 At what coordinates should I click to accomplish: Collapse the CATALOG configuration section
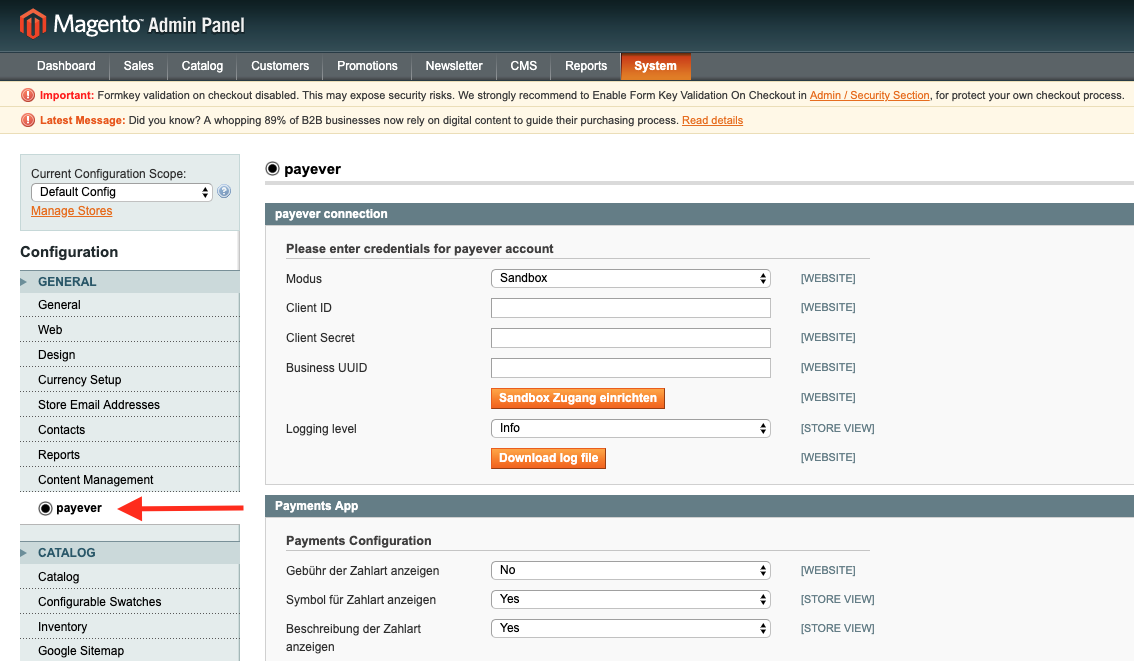(x=130, y=553)
